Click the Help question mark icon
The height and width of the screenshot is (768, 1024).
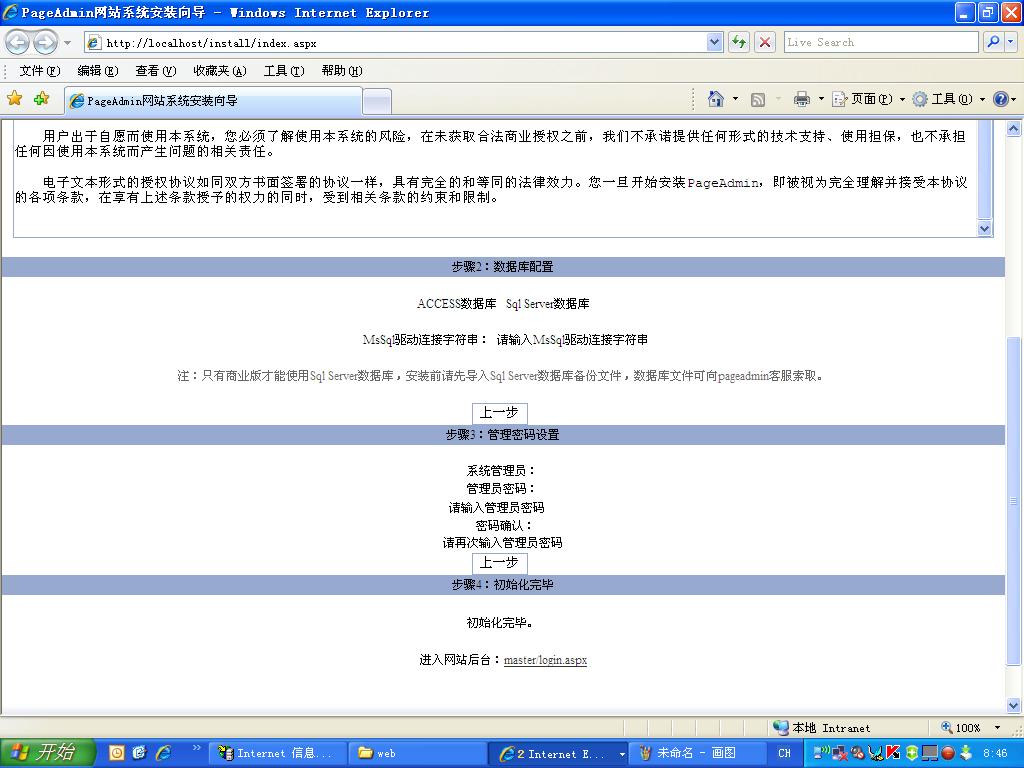(1000, 99)
